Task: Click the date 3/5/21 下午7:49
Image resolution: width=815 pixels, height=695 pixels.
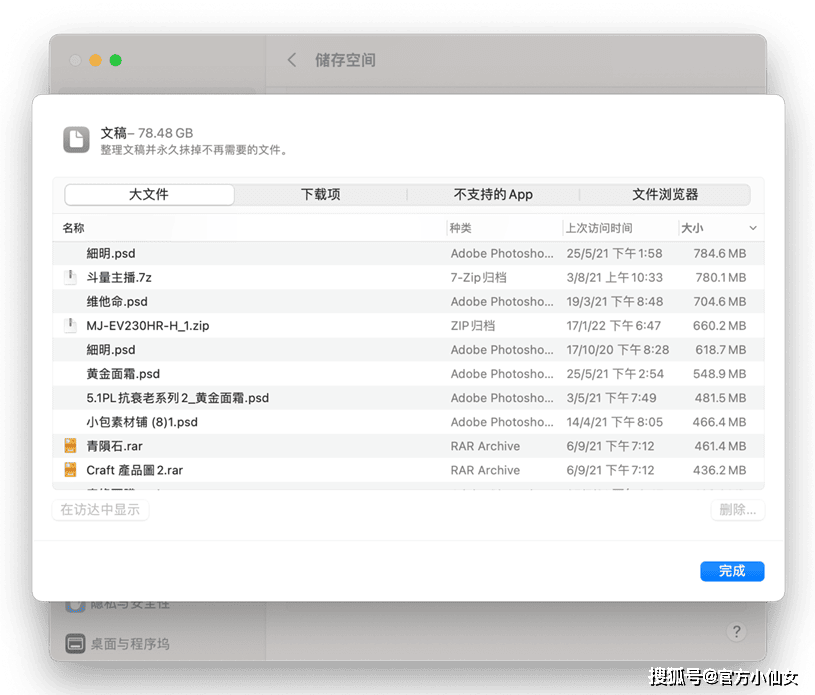Action: coord(611,398)
